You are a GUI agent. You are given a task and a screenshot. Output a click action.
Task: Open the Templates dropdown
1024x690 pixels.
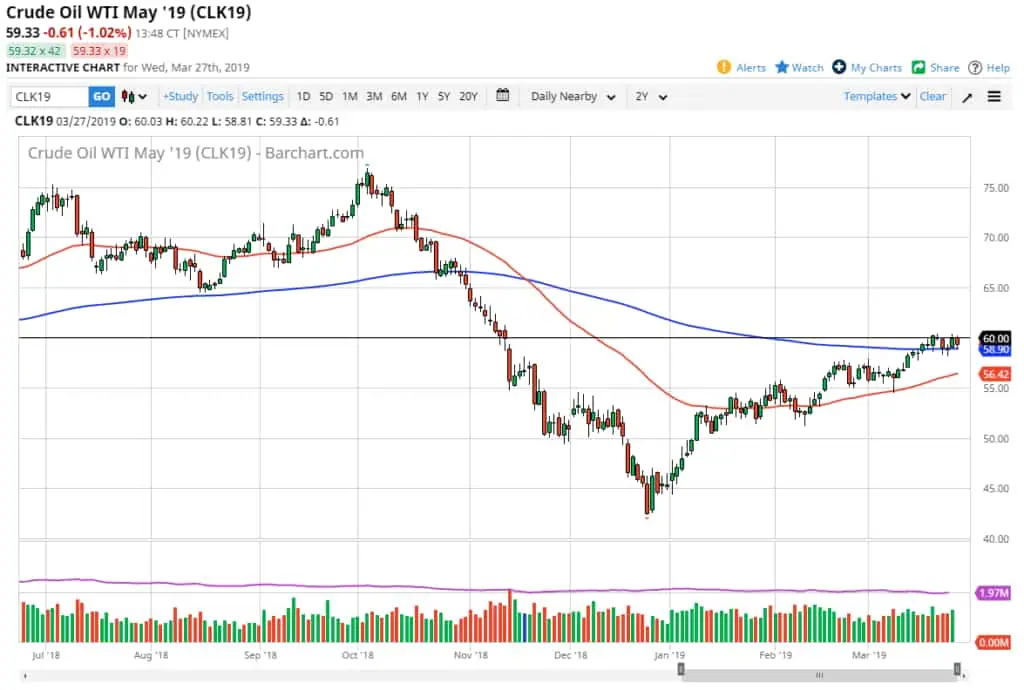pos(877,97)
